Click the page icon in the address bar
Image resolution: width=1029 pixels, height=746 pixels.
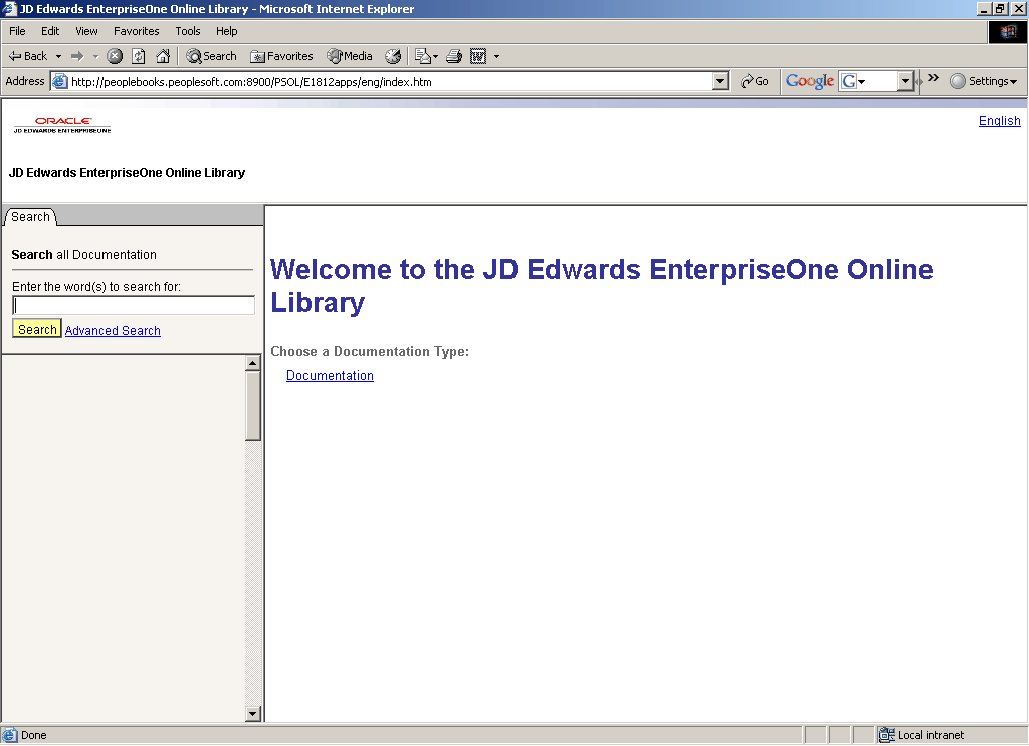pos(60,81)
